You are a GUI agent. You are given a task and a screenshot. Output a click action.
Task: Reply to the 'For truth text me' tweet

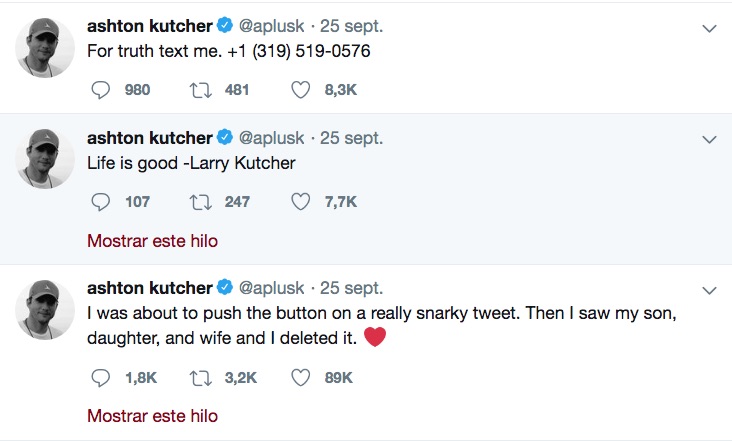click(100, 90)
